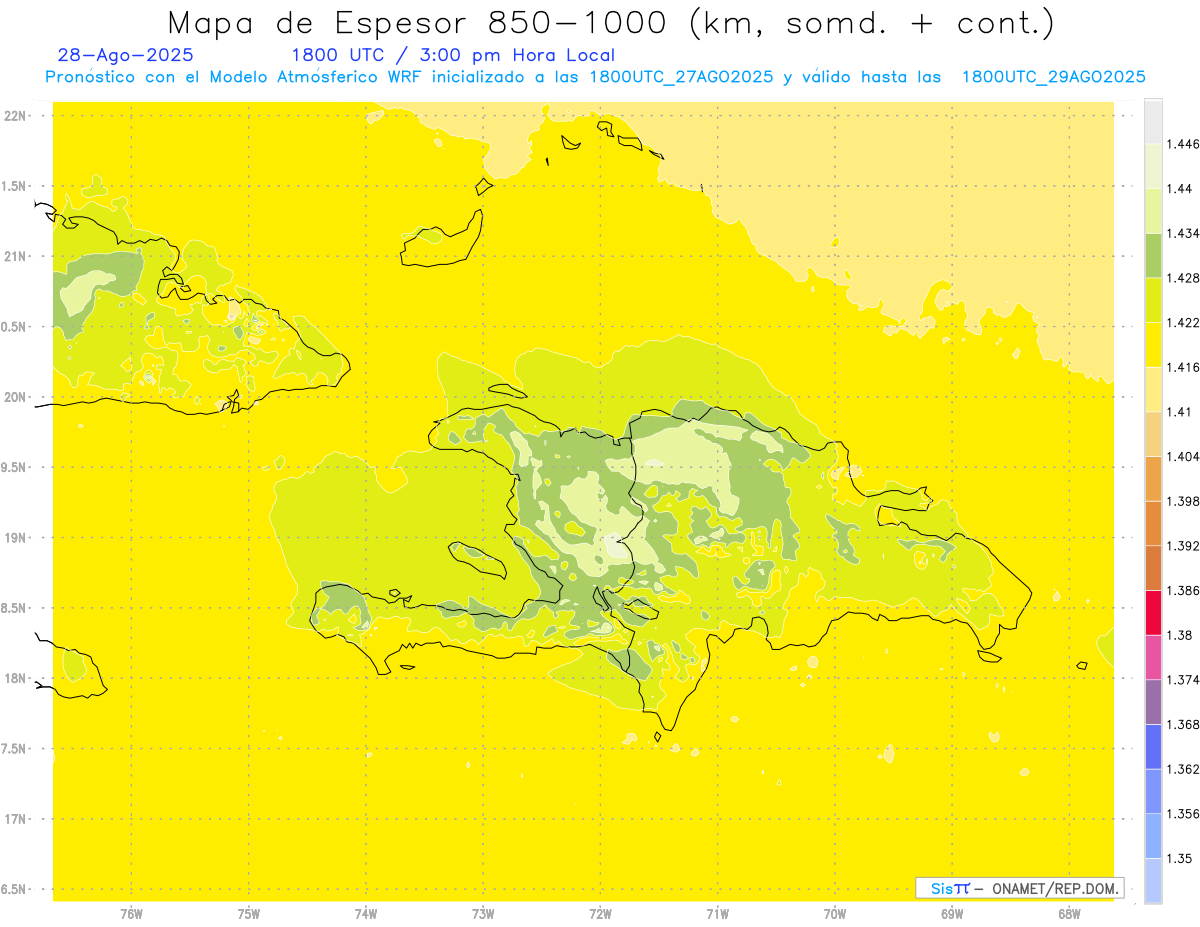Click the legend value '1.392'
1200x927 pixels.
click(1181, 546)
